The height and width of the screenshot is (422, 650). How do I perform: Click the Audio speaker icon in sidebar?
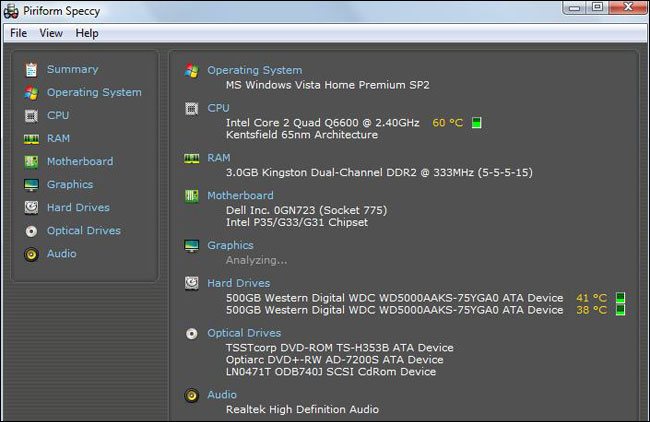(x=31, y=254)
